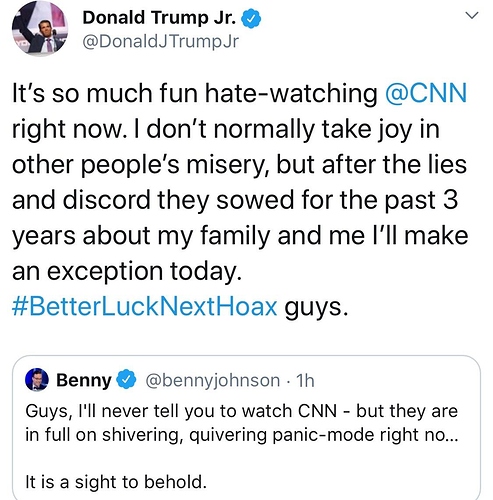The image size is (493, 500).
Task: Open the quoted tweet about watching CNN
Action: 246,427
